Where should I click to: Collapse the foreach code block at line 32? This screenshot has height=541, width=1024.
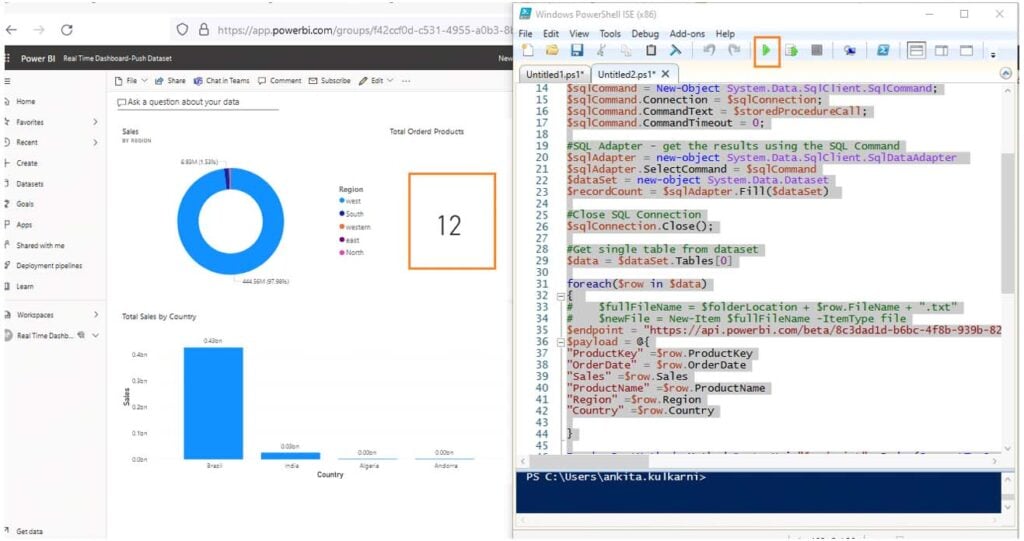(x=560, y=296)
